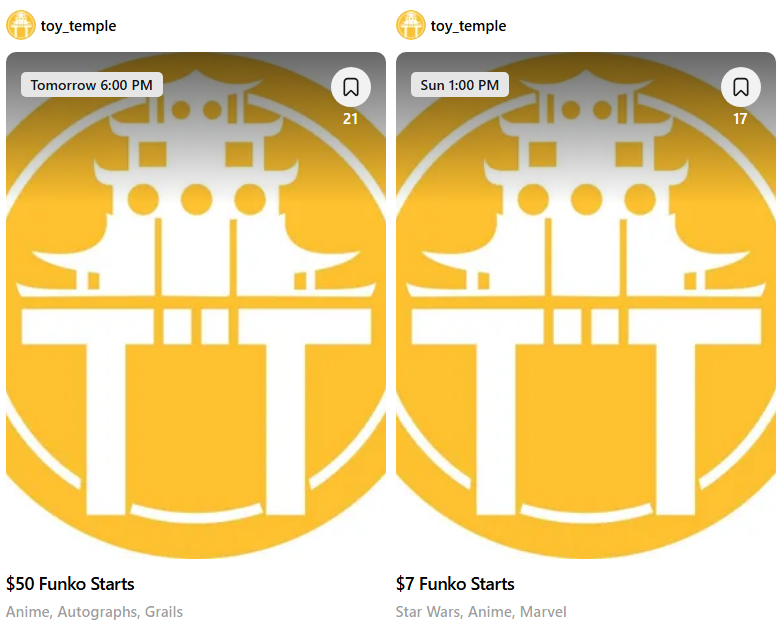783x625 pixels.
Task: Open the $50 Funko Starts show thumbnail
Action: 196,305
